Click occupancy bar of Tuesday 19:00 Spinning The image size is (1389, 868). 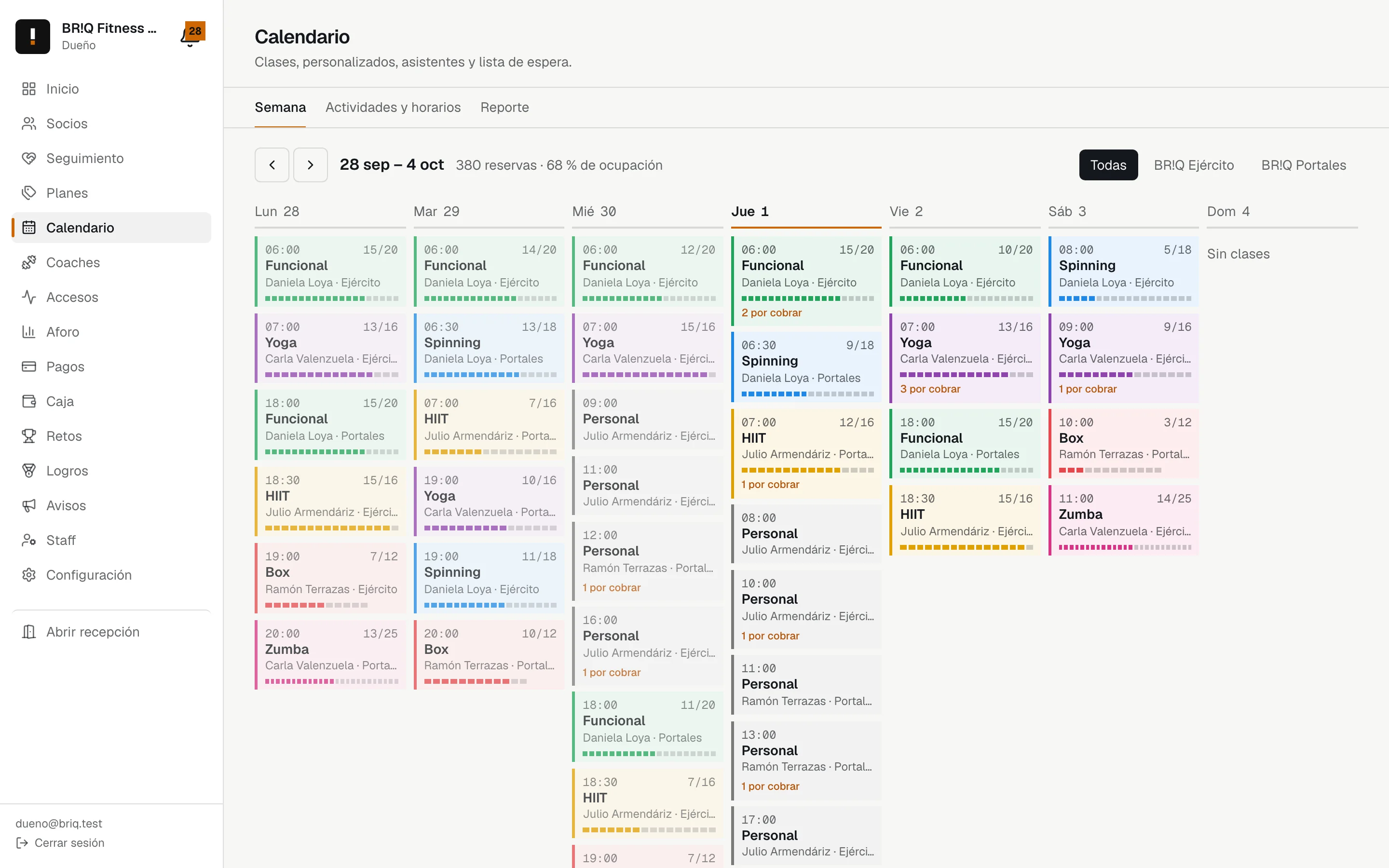(x=490, y=605)
